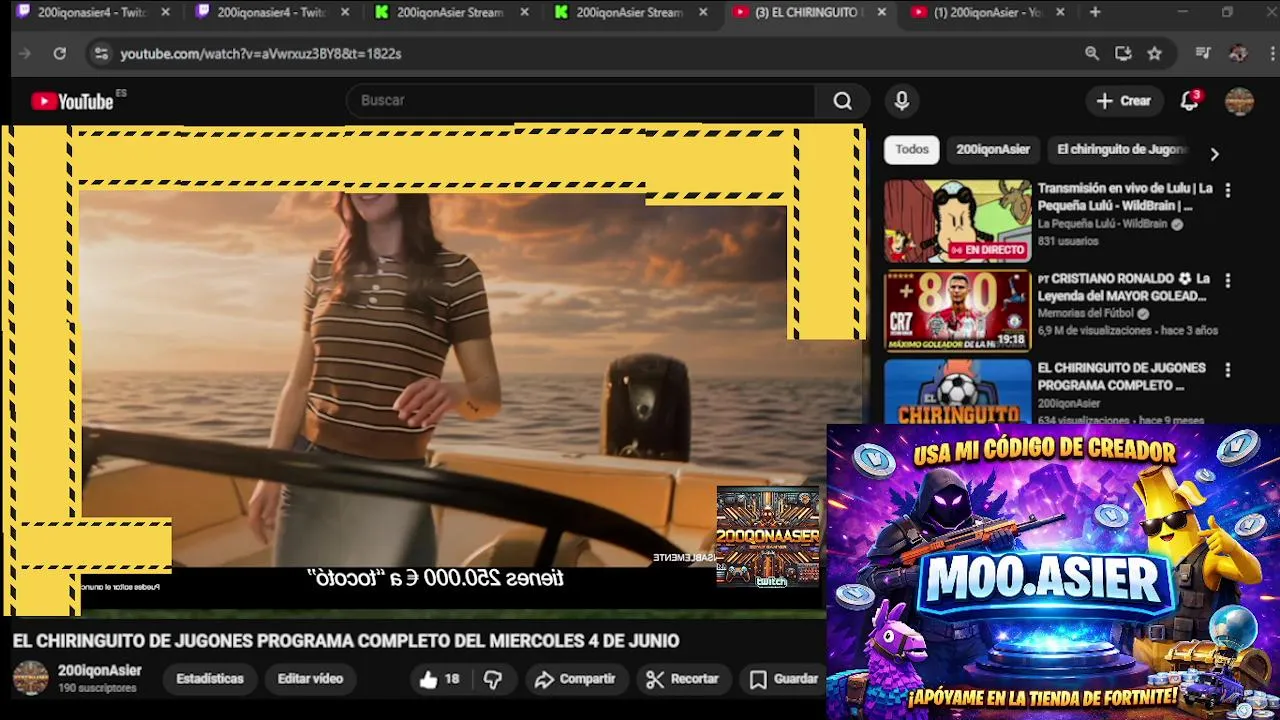Show more filter chips with arrow
Screen dimensions: 1280x720
[1214, 154]
